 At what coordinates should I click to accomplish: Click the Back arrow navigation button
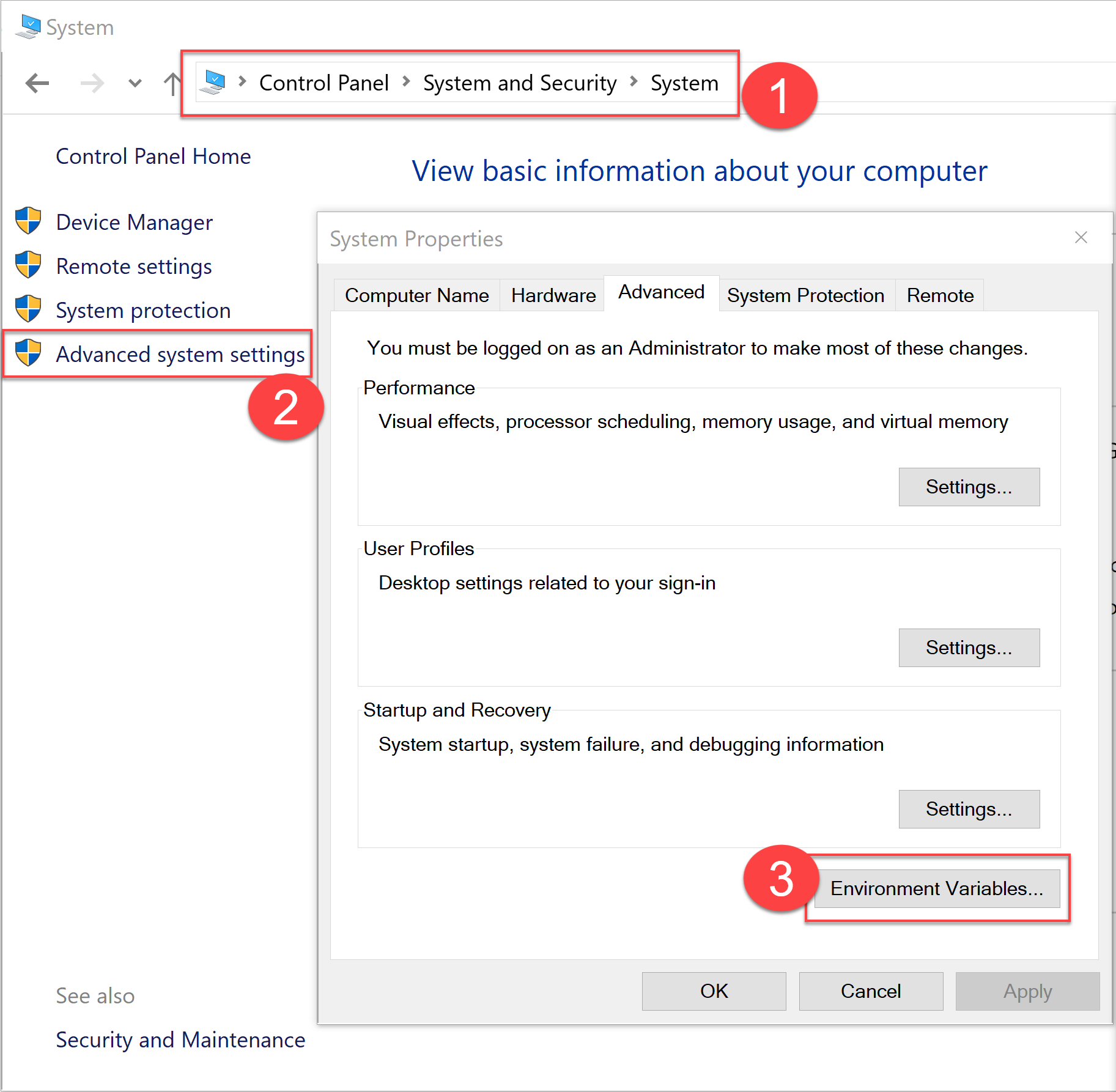pos(37,83)
